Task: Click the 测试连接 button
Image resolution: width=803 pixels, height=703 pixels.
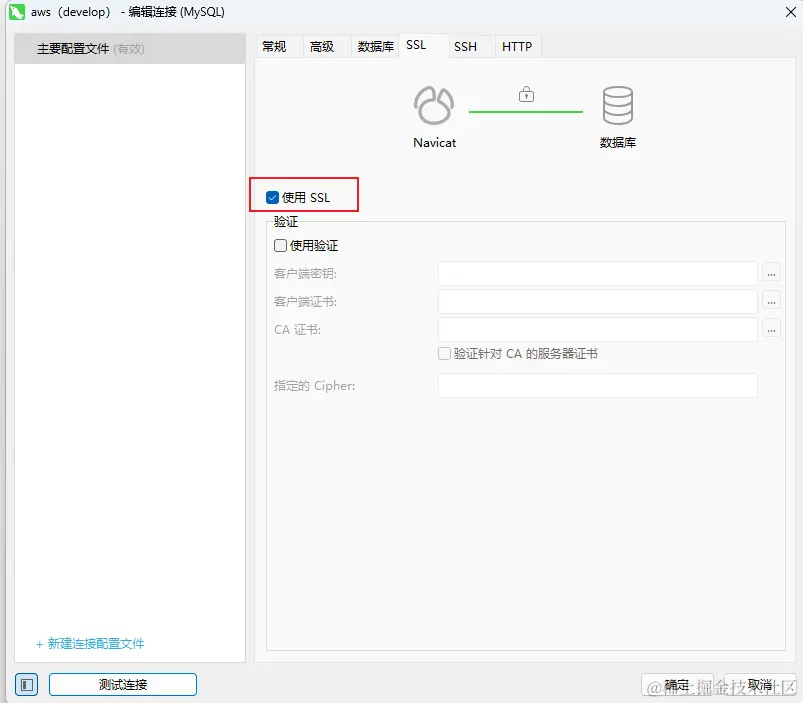Action: pyautogui.click(x=123, y=685)
